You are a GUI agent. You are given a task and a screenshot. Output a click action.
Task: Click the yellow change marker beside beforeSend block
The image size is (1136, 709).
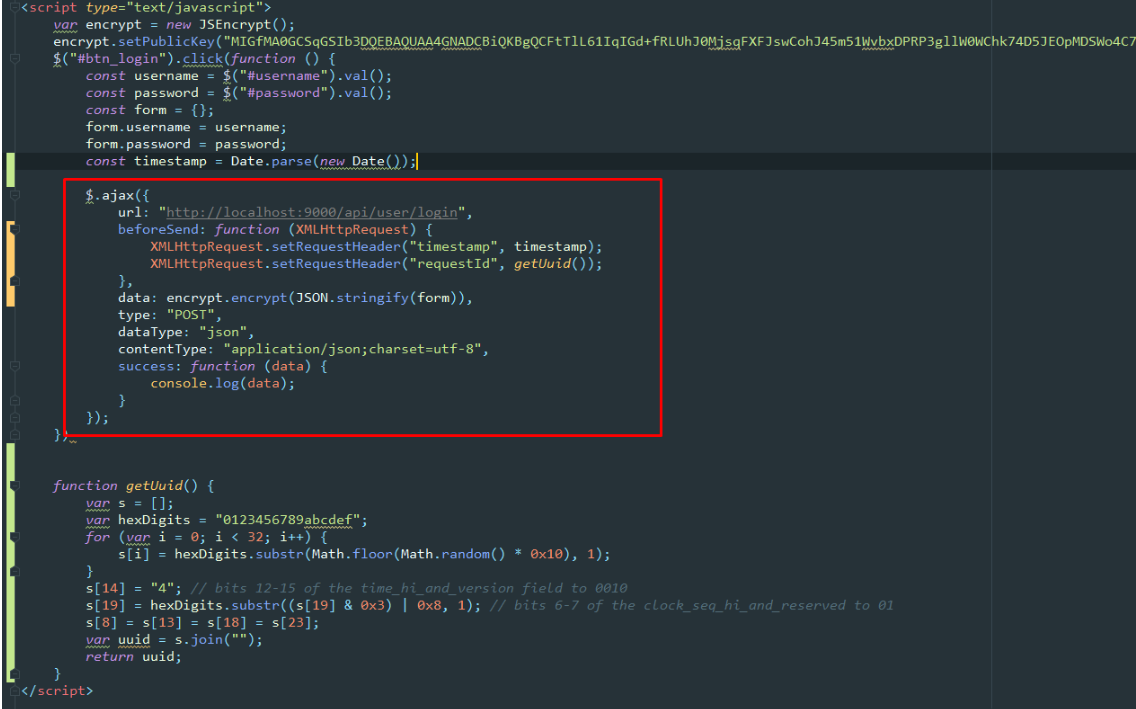point(10,264)
